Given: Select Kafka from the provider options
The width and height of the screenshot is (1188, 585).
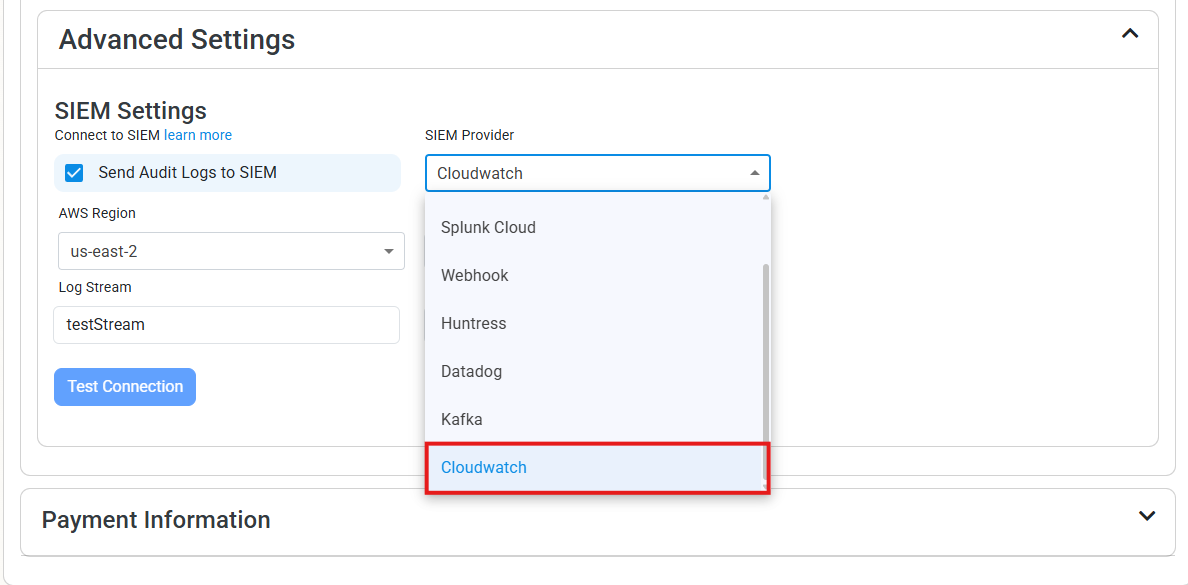Looking at the screenshot, I should 462,419.
